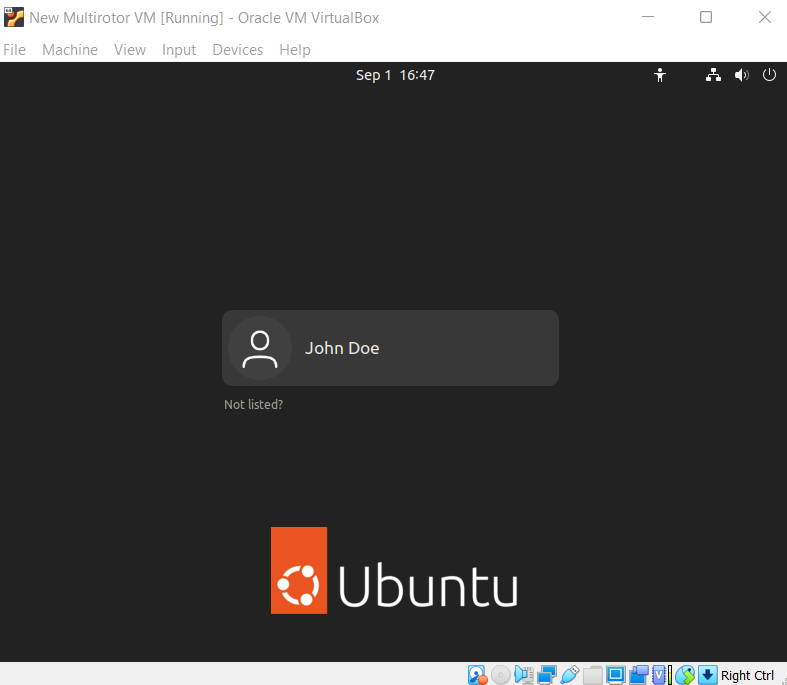
Task: Click the Sep 1 16:47 clock
Action: pos(395,75)
